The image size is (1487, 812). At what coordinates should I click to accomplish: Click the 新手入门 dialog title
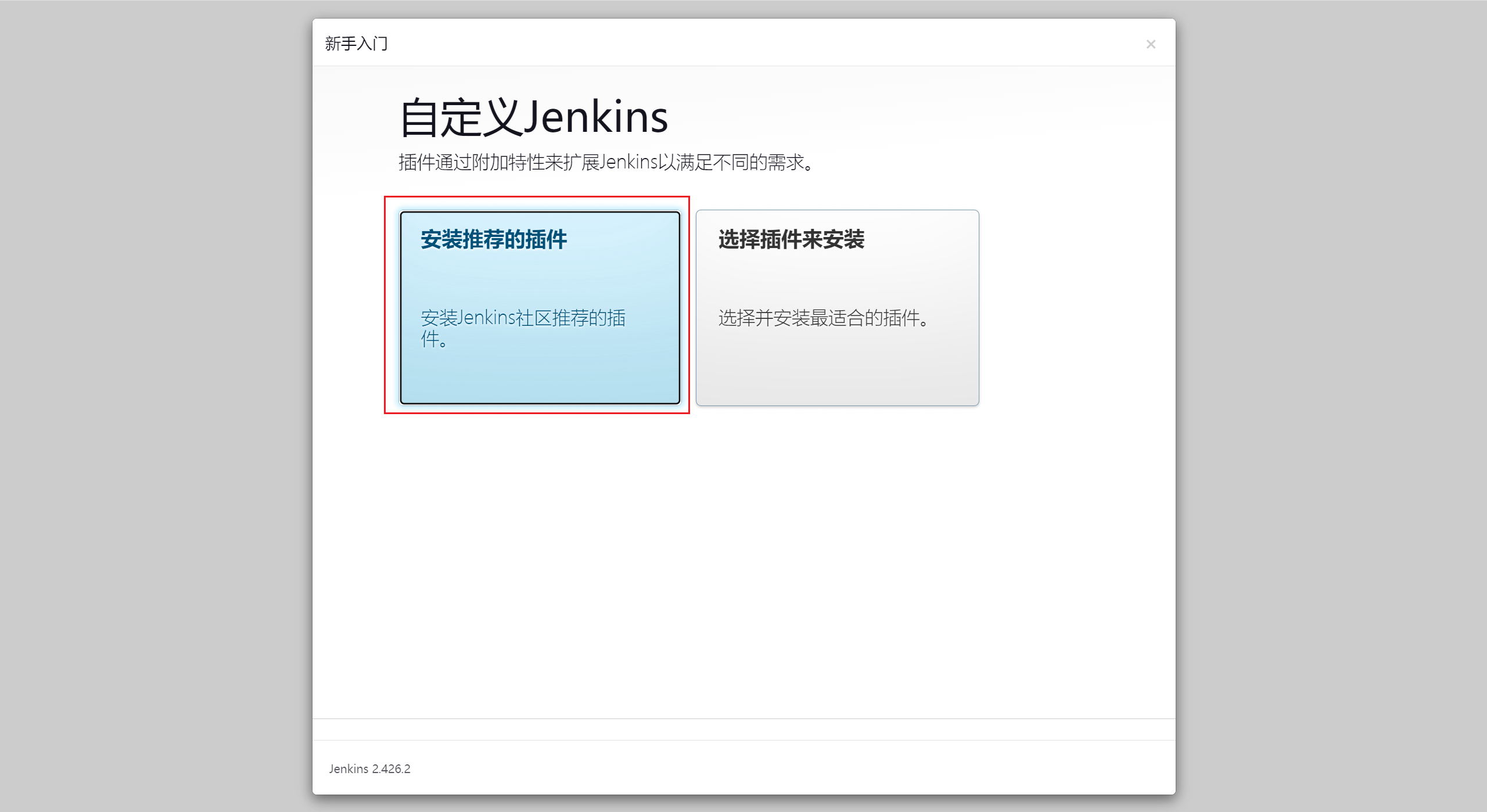click(x=356, y=44)
